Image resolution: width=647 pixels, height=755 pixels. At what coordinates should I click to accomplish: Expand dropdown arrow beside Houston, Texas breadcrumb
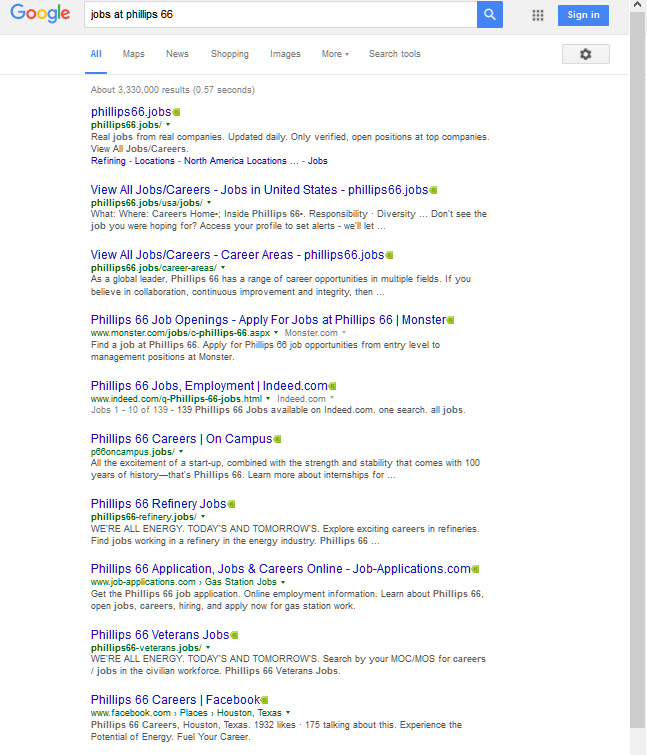(288, 713)
